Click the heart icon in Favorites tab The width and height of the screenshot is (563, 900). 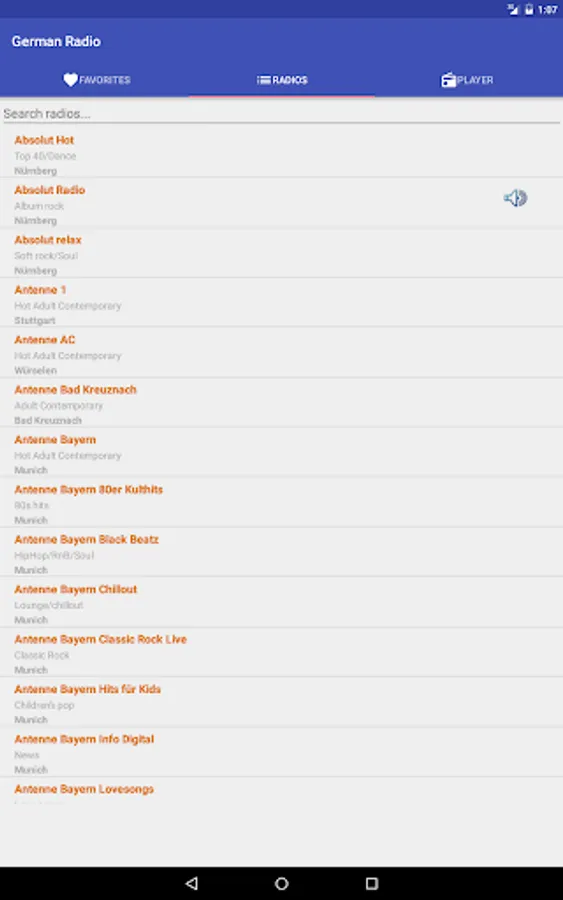[70, 80]
